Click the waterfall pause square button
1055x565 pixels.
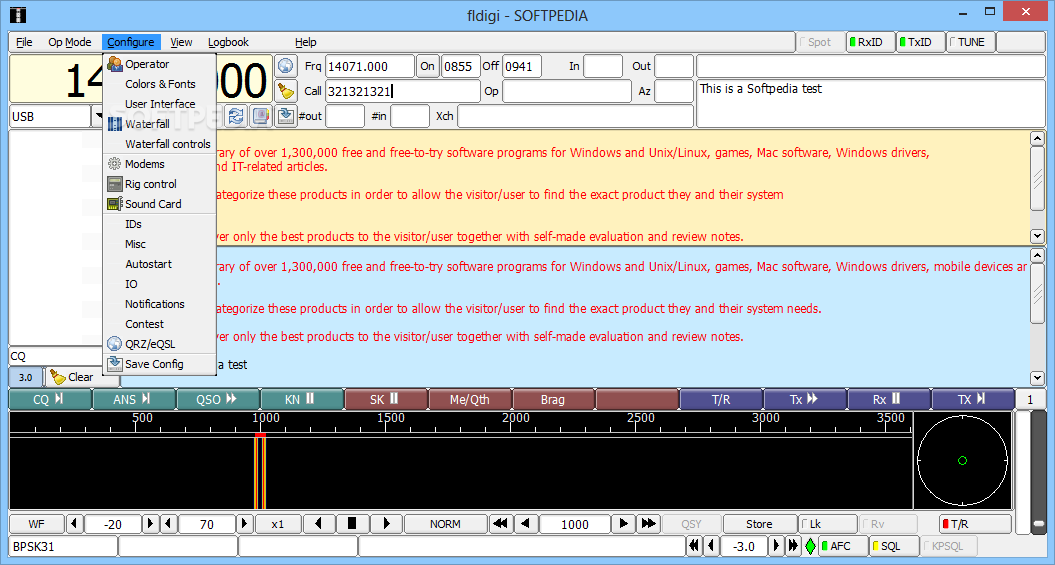click(351, 524)
